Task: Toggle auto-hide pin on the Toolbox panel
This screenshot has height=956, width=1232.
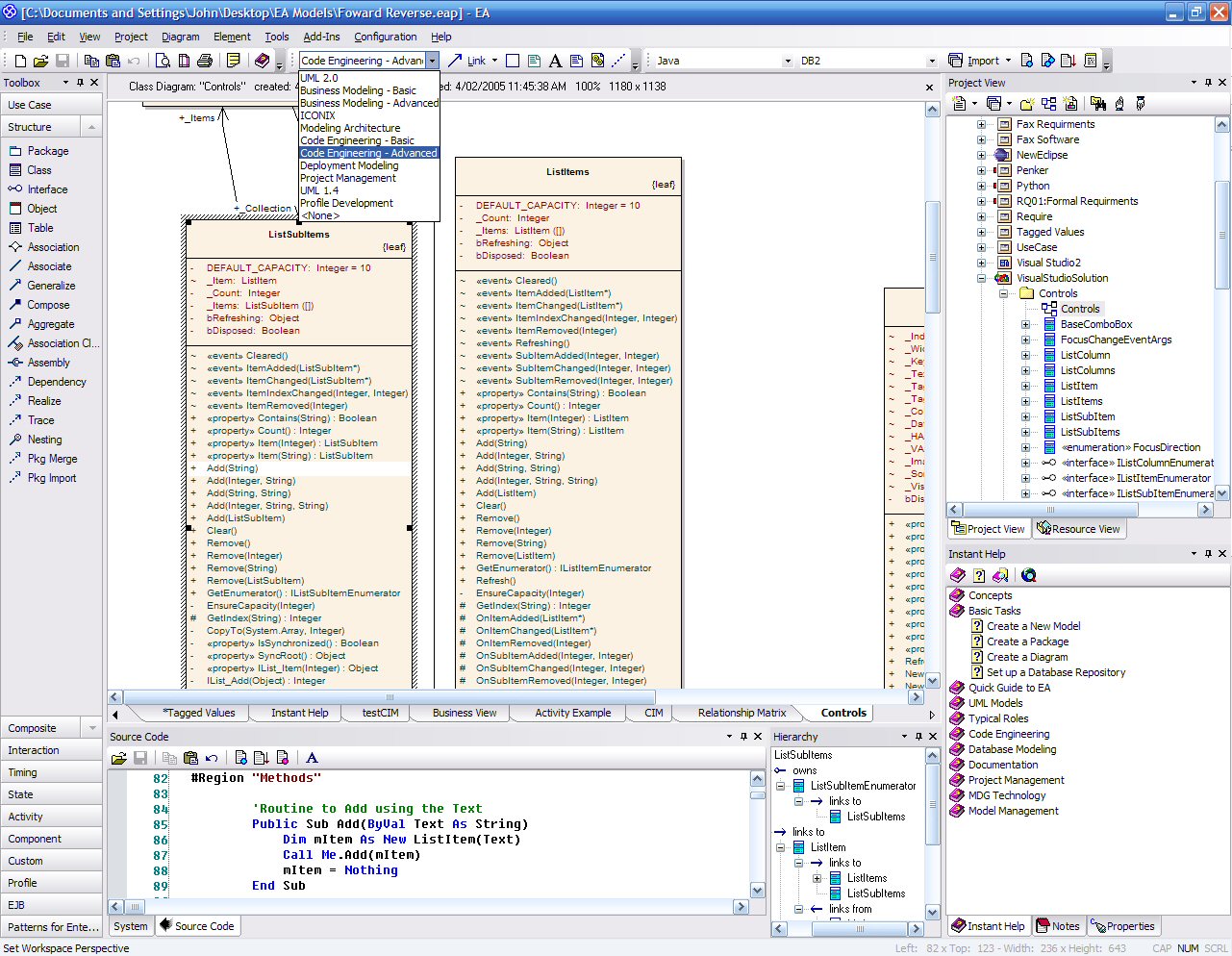Action: click(x=80, y=83)
